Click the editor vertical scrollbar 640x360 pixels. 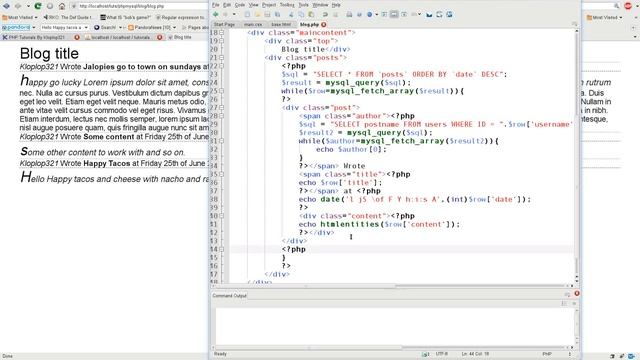[577, 157]
